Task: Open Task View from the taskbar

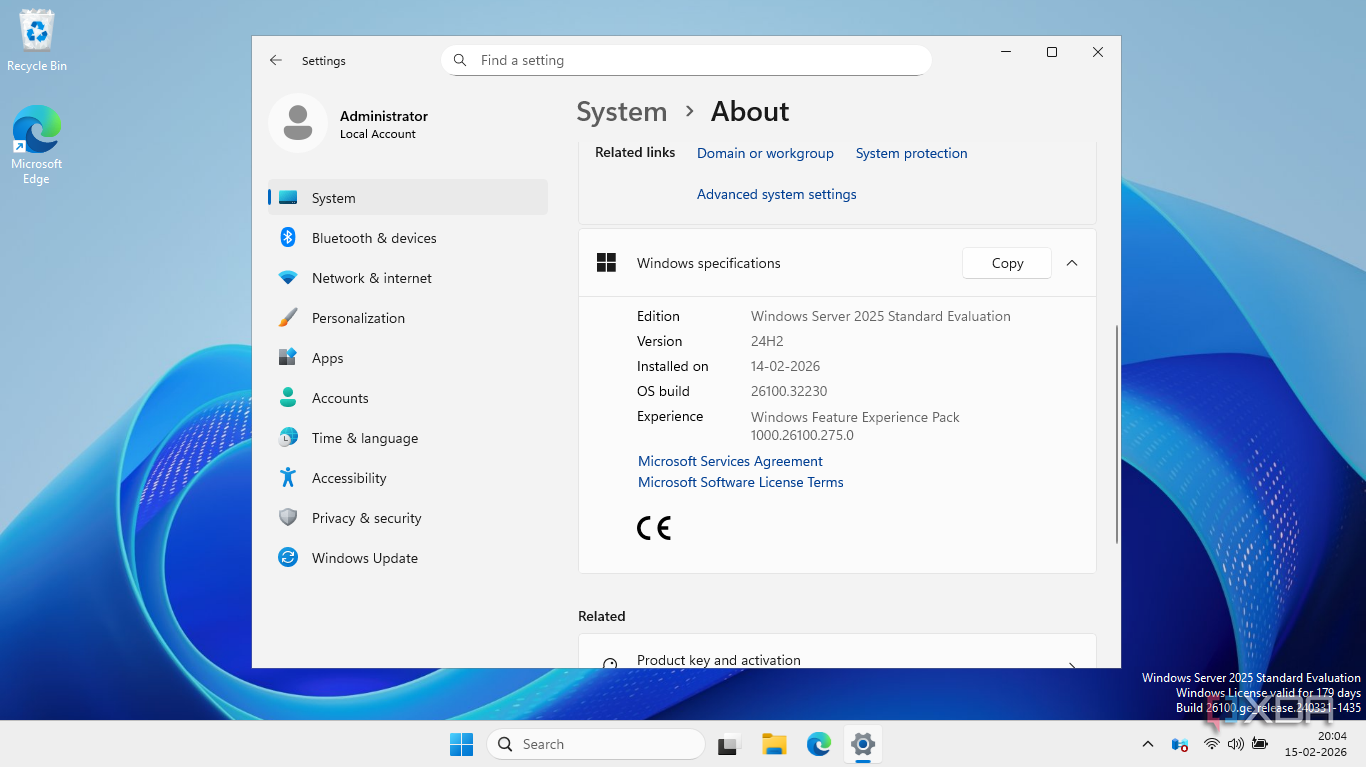Action: coord(728,744)
